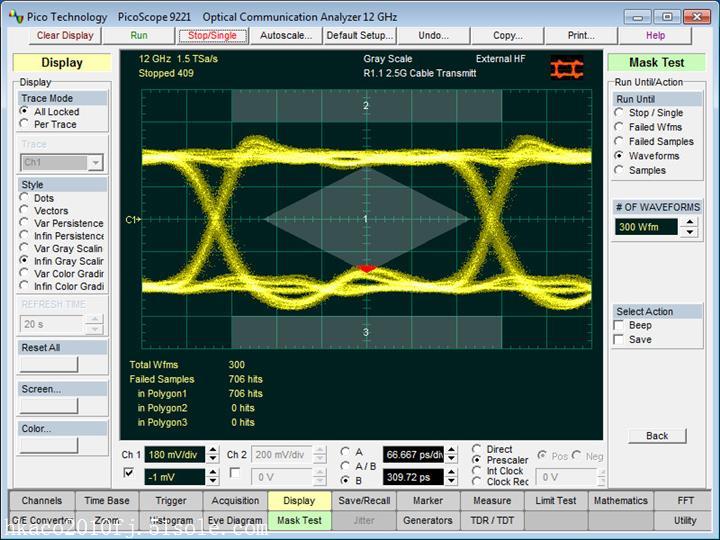Screen dimensions: 720x540
Task: Click the Clear Display button
Action: (x=65, y=35)
